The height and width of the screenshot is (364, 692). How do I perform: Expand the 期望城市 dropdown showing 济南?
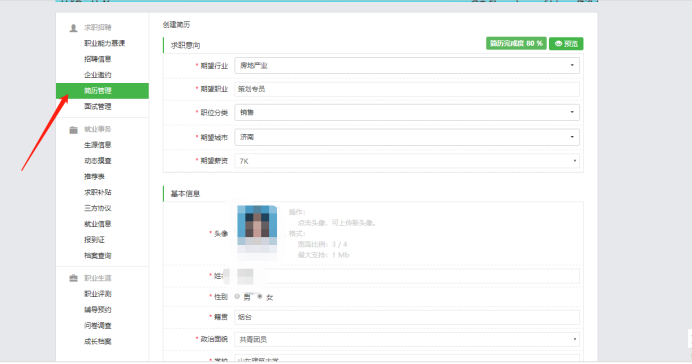pos(407,137)
